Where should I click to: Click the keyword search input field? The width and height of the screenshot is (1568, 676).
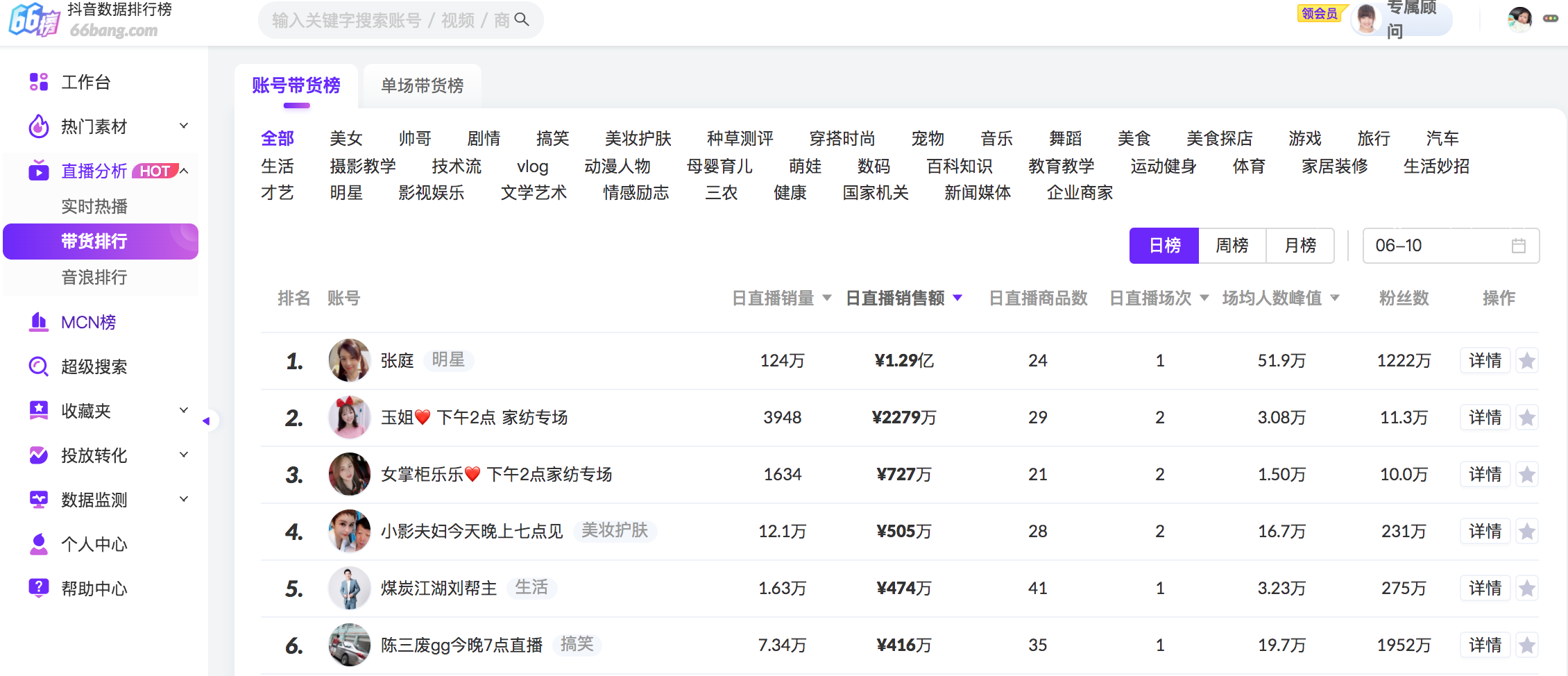[391, 20]
